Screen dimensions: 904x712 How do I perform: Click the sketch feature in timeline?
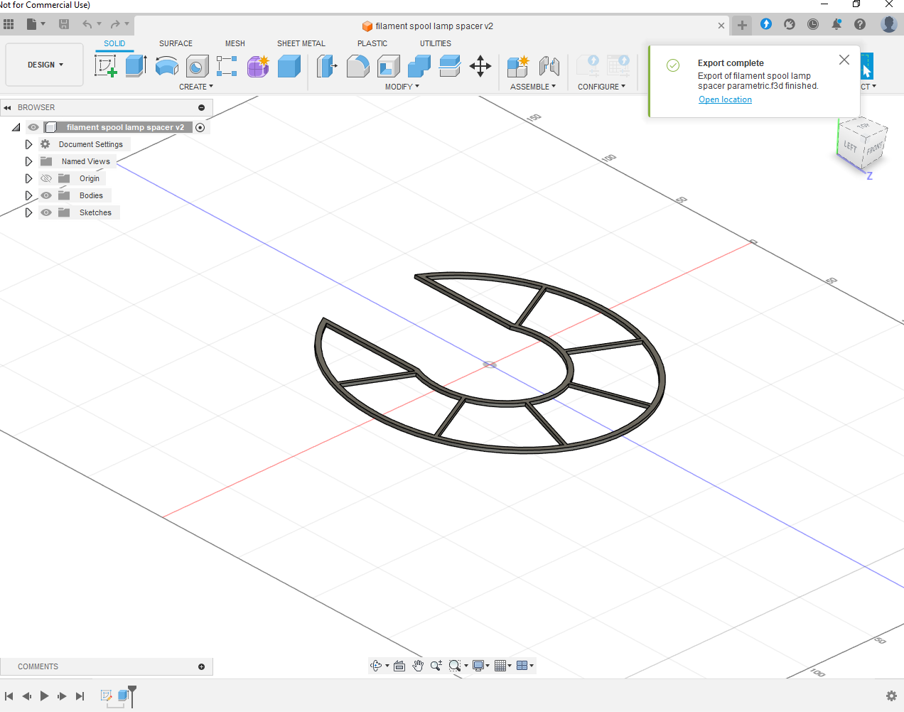click(x=106, y=696)
